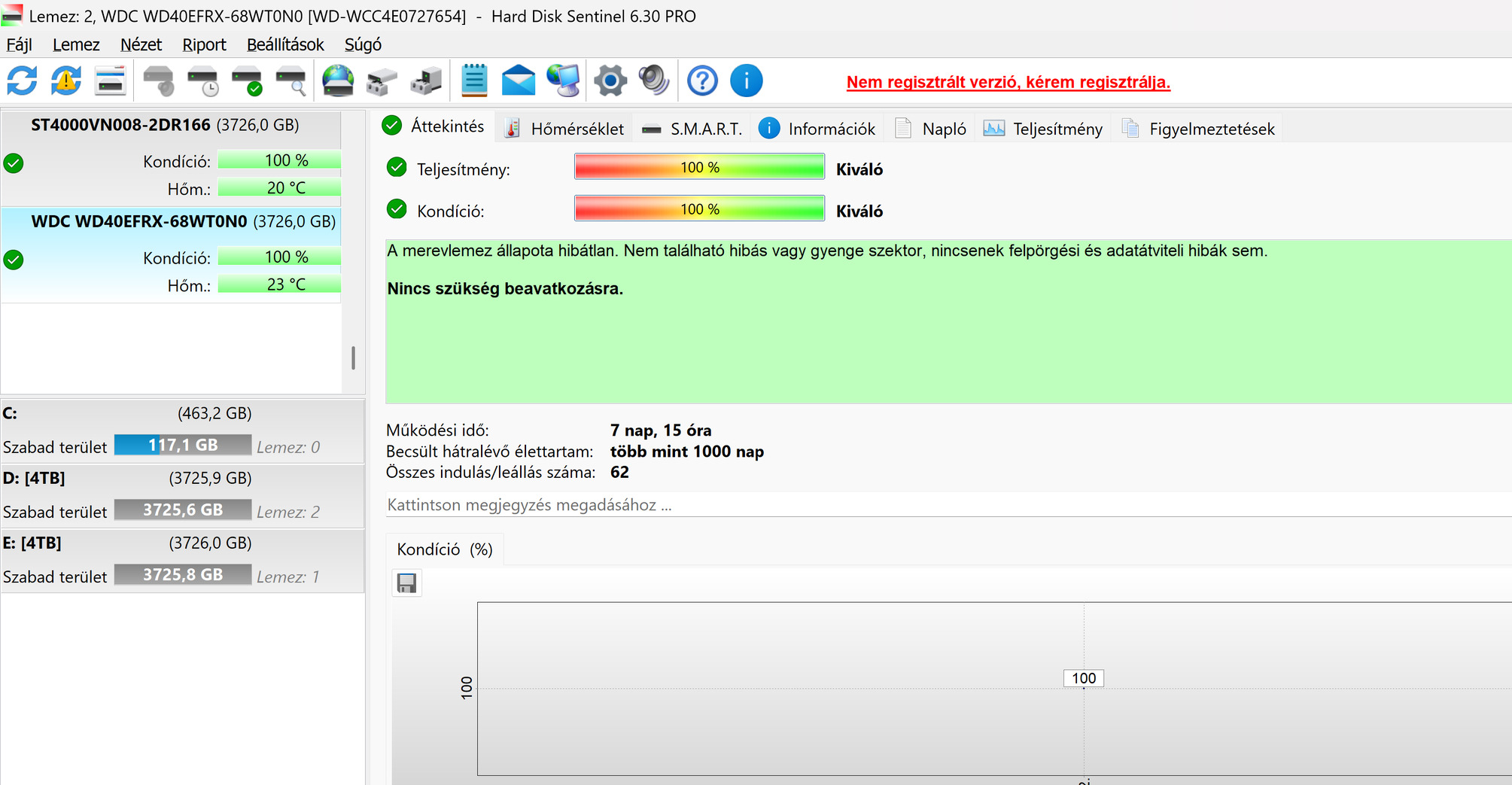Open the Beállítások menu
Viewport: 1512px width, 785px height.
point(285,44)
